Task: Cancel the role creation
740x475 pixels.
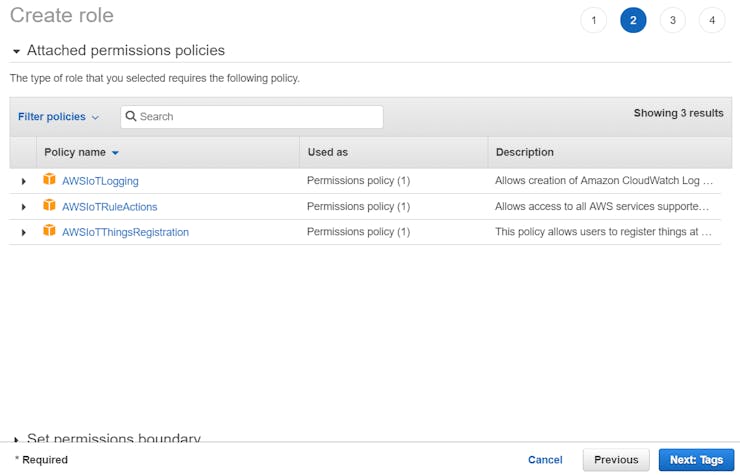Action: 545,460
